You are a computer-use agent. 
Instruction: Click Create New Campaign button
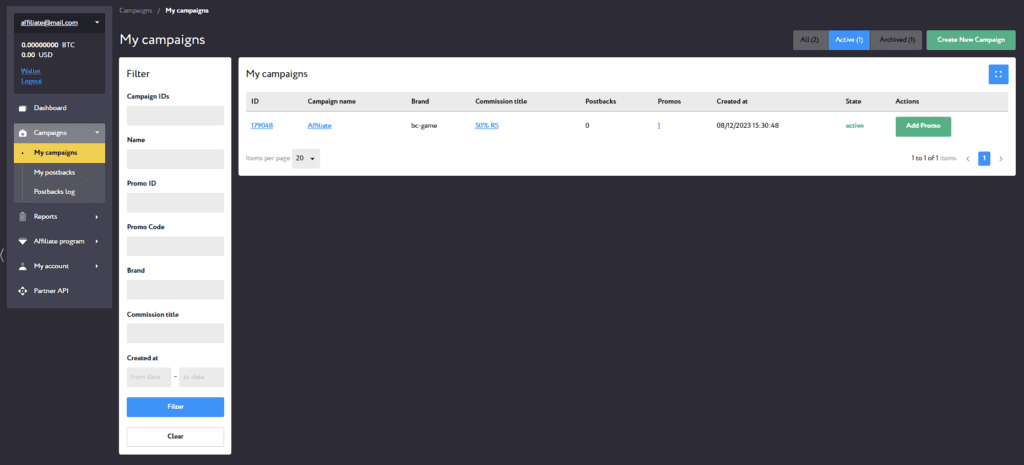coord(970,40)
